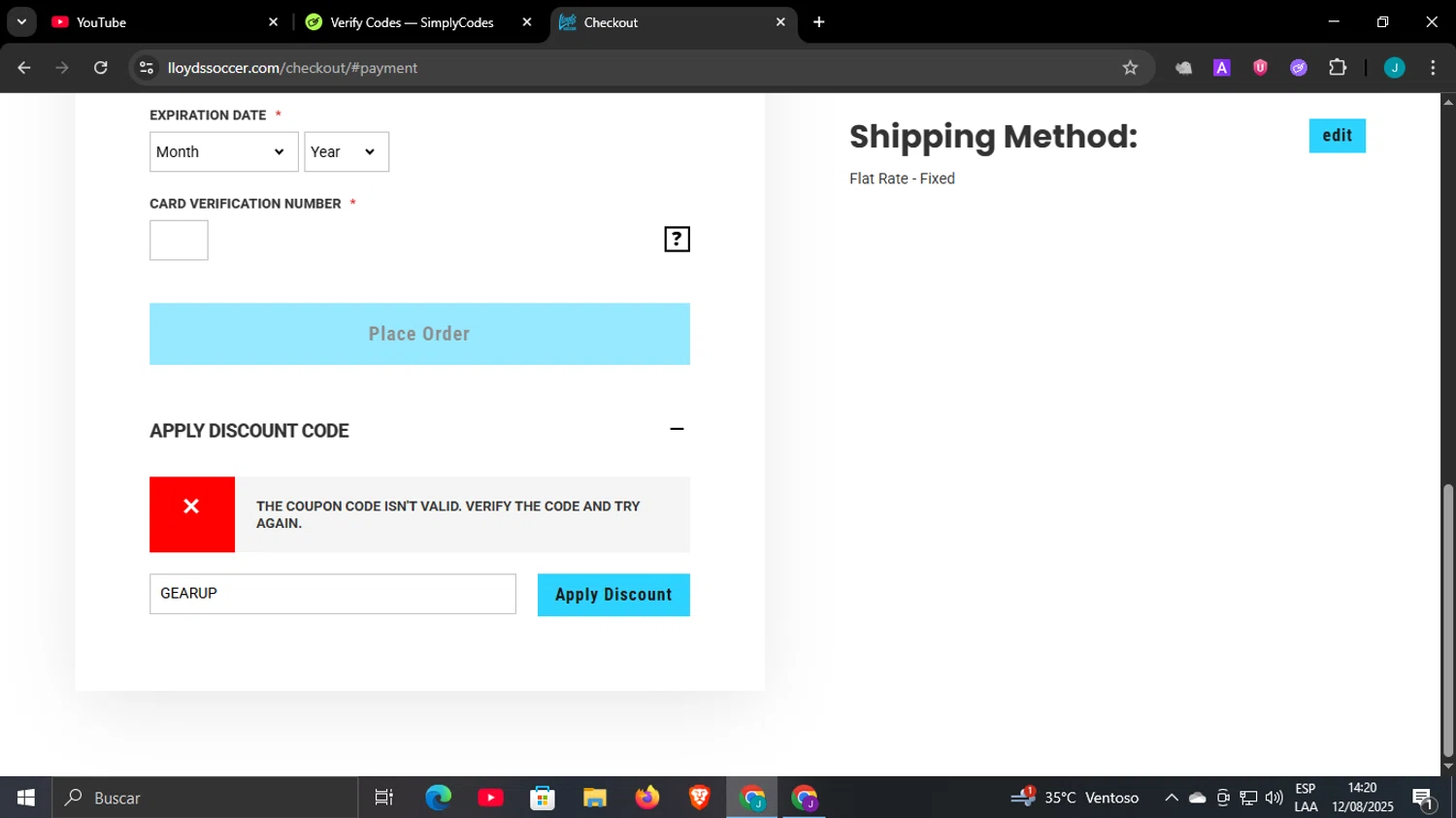Focus the discount code input field
This screenshot has width=1456, height=818.
(x=332, y=594)
